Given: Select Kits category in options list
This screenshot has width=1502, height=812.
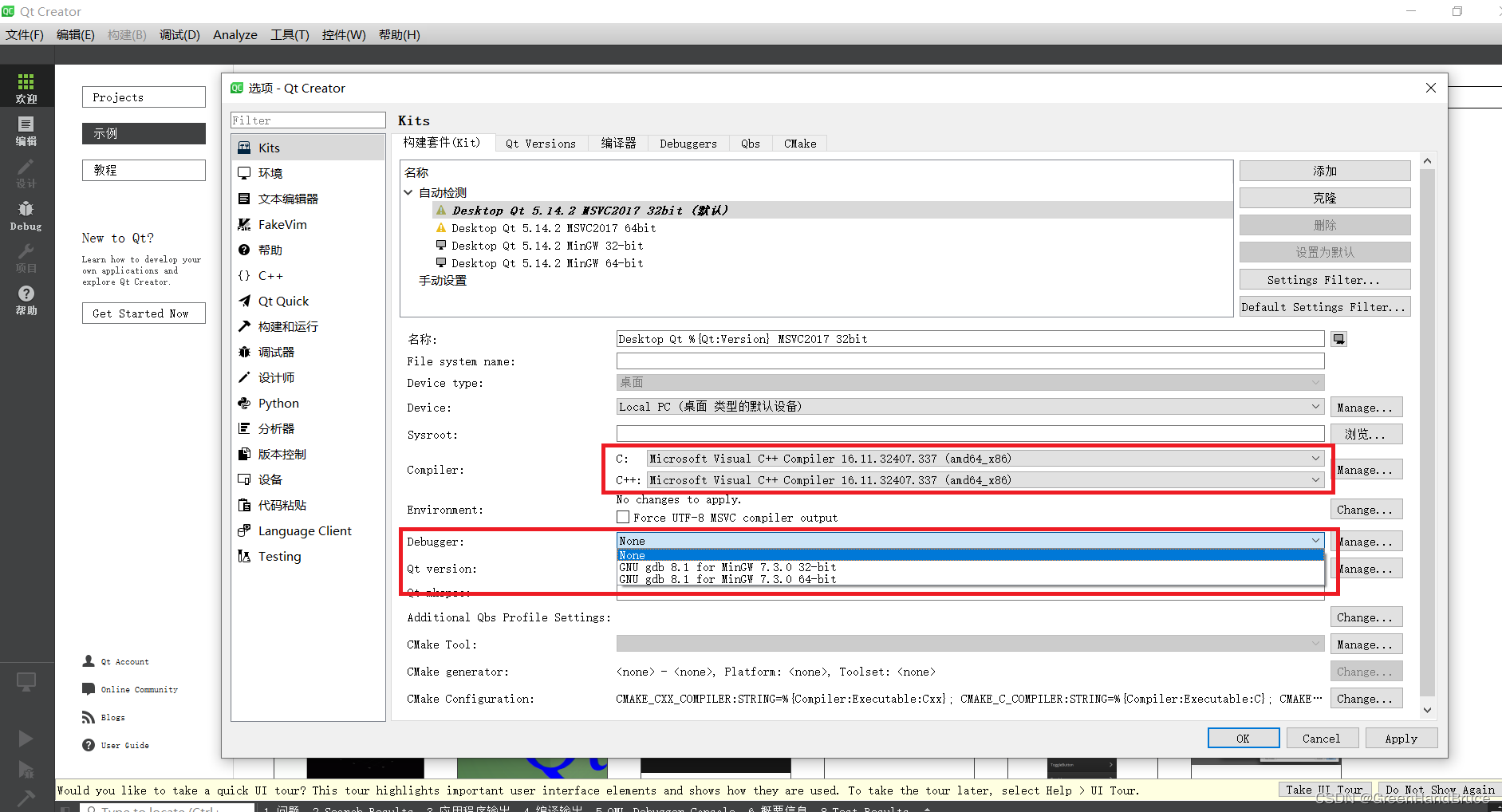Looking at the screenshot, I should [x=308, y=148].
